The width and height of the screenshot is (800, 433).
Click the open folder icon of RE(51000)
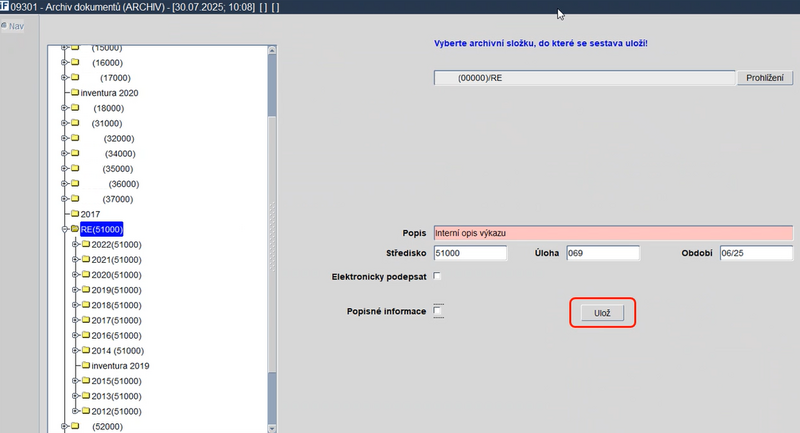pyautogui.click(x=75, y=229)
